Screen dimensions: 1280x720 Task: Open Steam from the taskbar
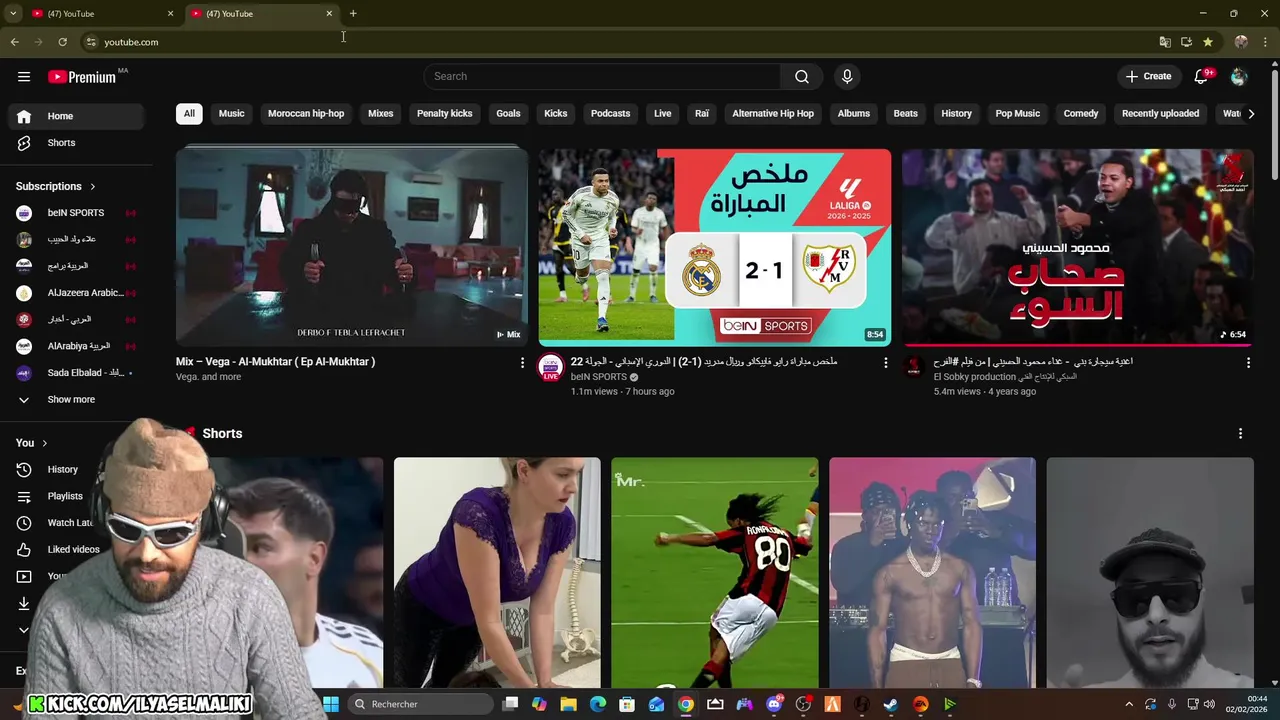891,704
